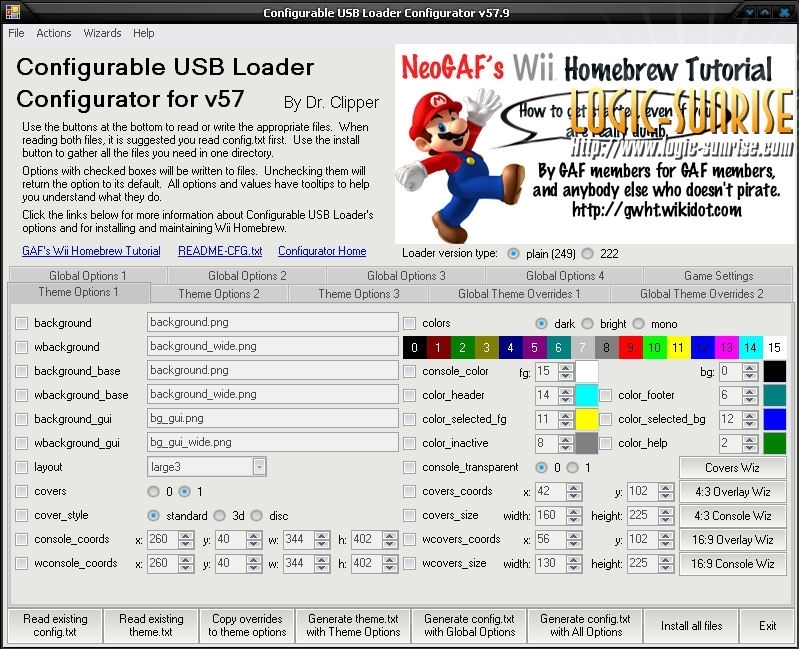Enable the console_transparent checkbox
The width and height of the screenshot is (799, 649).
(x=409, y=467)
